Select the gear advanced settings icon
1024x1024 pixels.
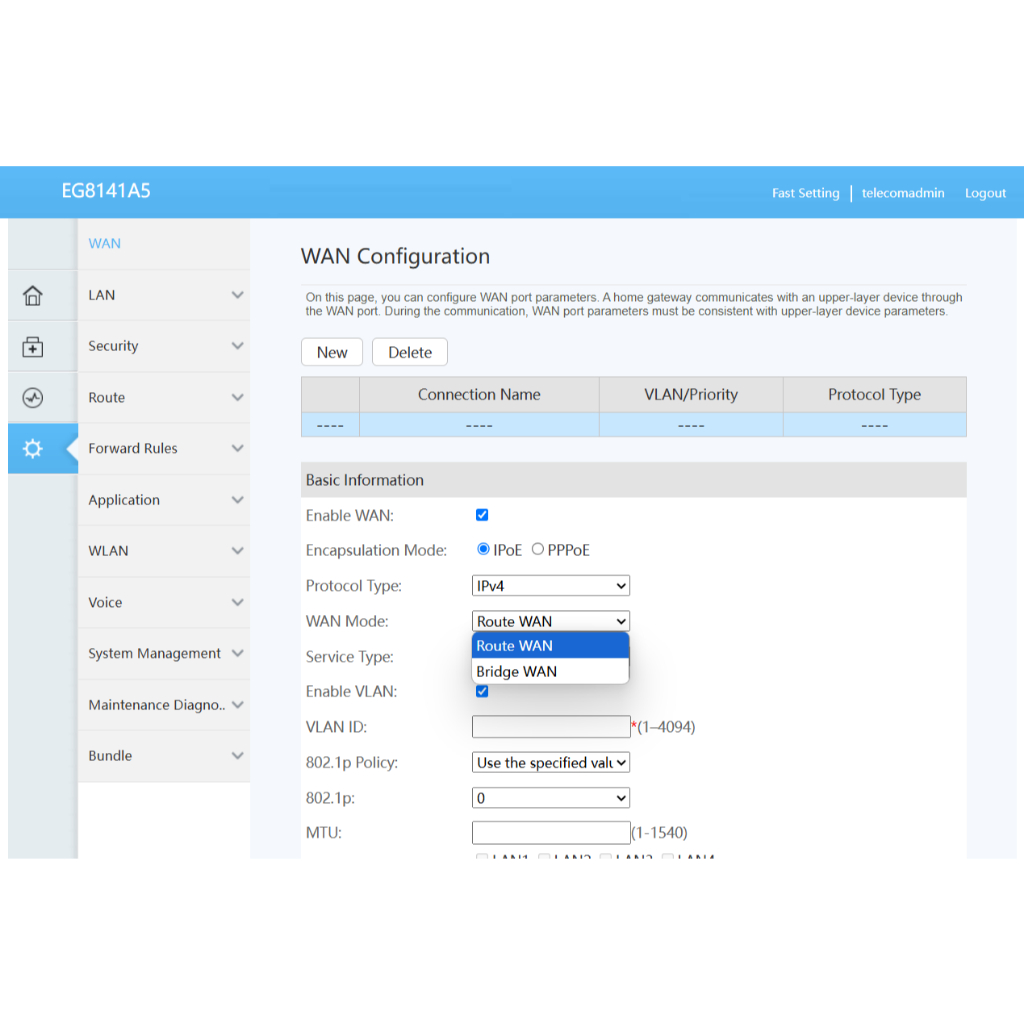(33, 449)
